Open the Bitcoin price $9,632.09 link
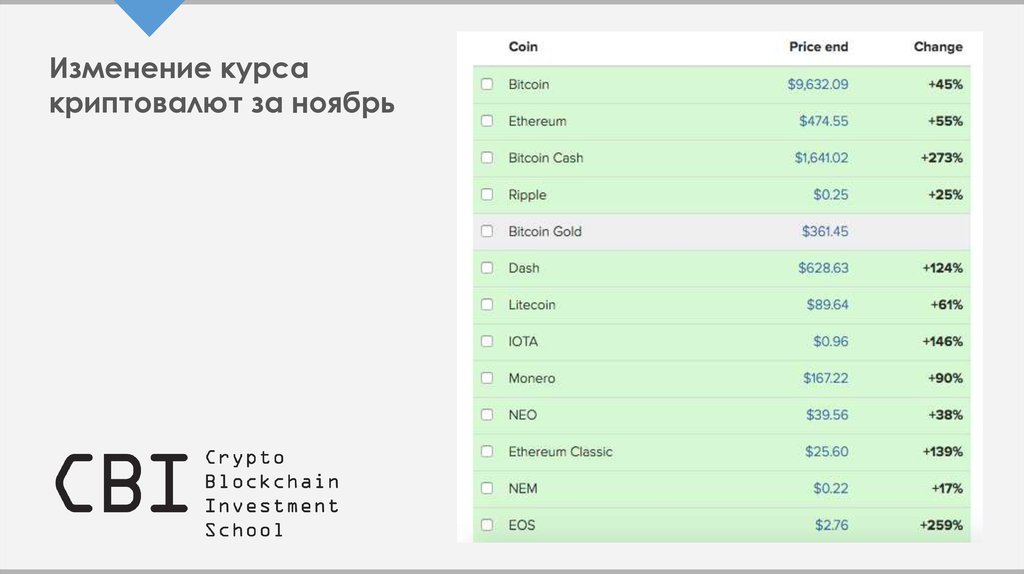1024x574 pixels. (817, 85)
